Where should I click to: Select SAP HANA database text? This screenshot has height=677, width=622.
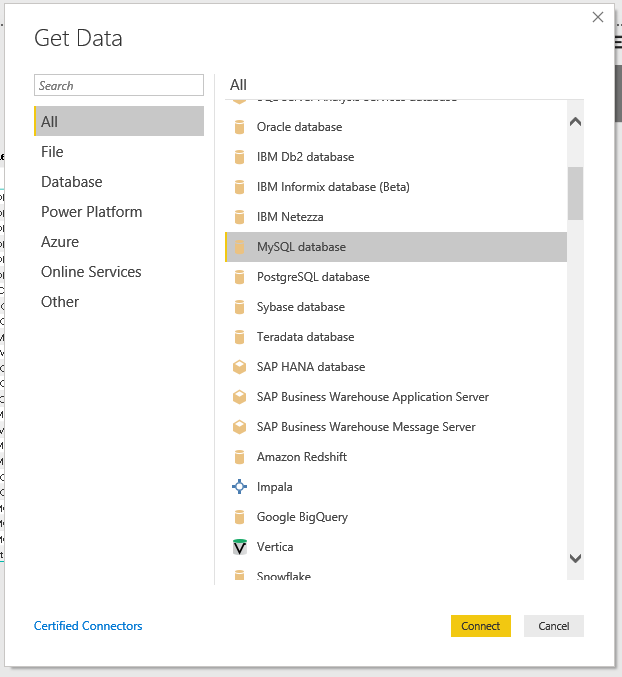pos(311,367)
